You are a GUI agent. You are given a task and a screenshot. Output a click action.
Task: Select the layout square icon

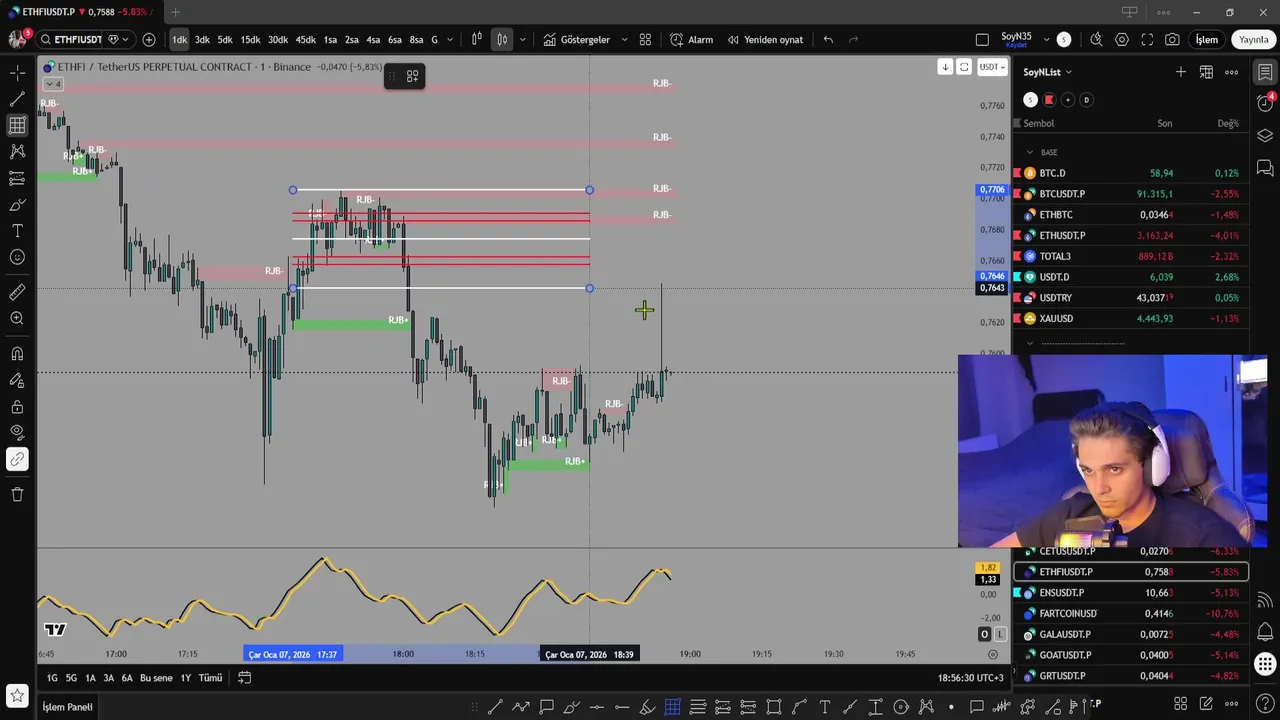(x=982, y=40)
